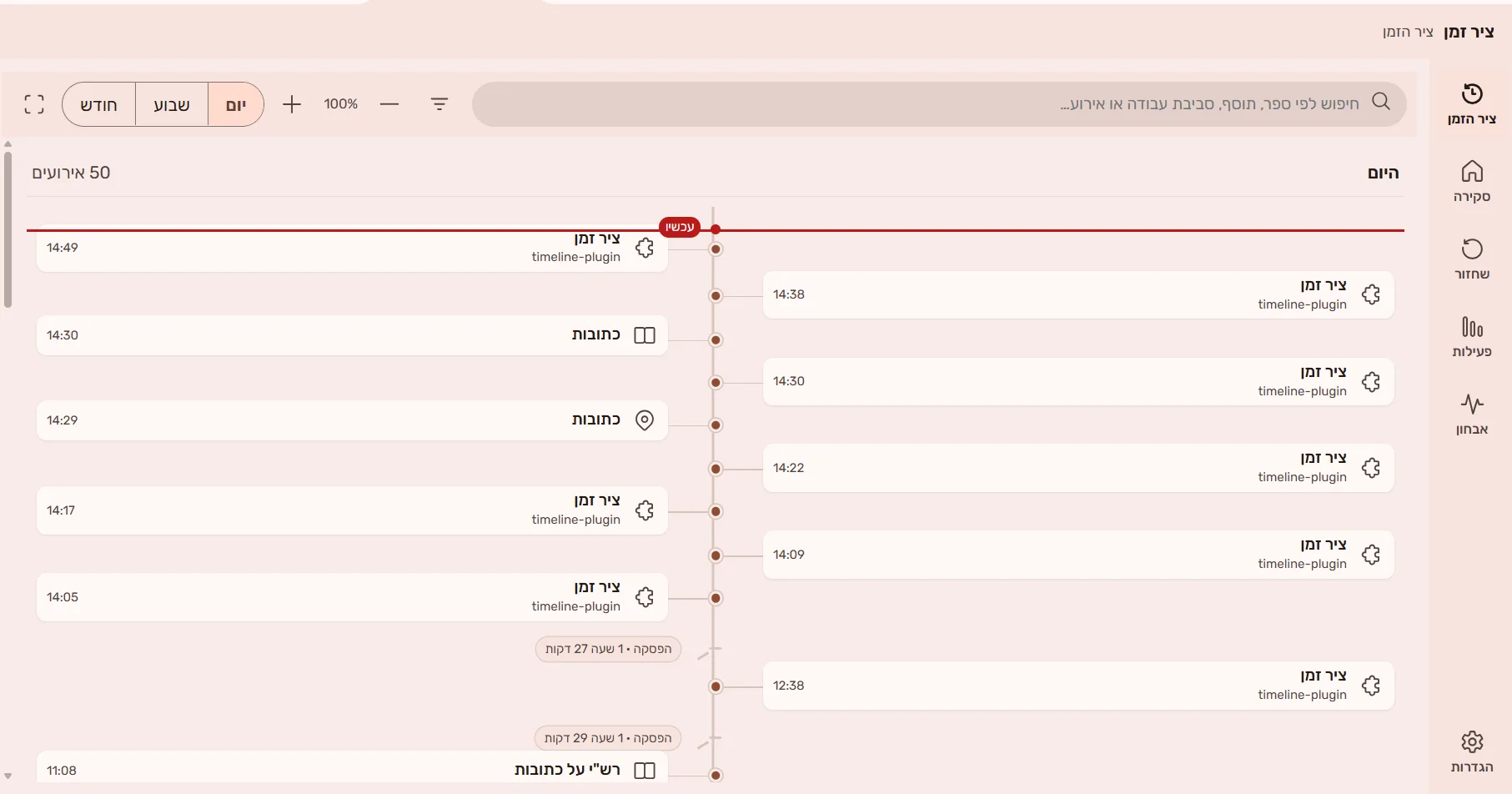Go to סקירה in the sidebar
The image size is (1512, 794).
coord(1471,182)
